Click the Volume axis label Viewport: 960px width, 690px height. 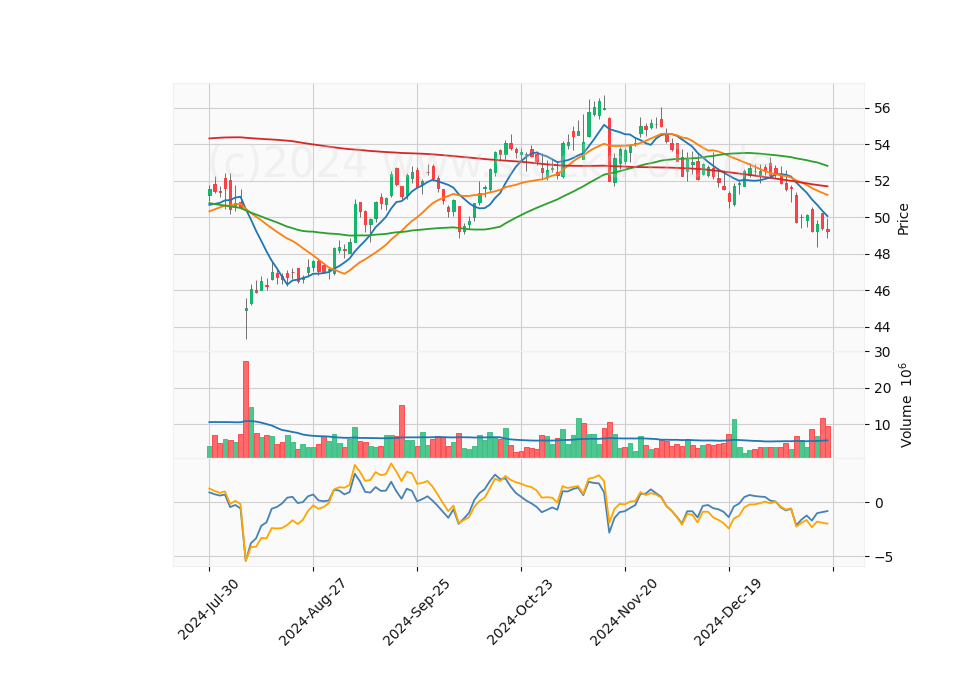(905, 405)
